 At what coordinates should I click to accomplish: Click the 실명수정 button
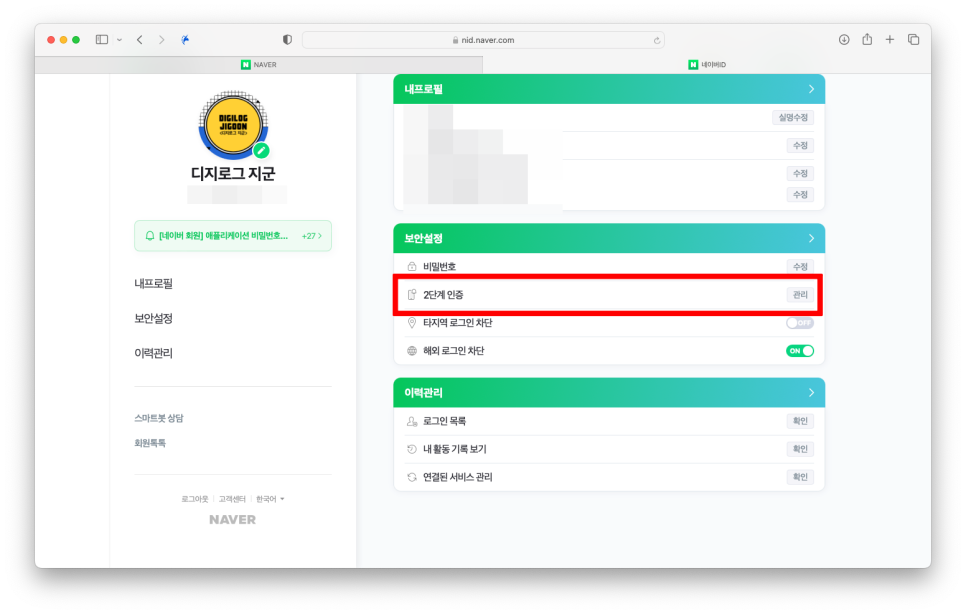point(793,118)
